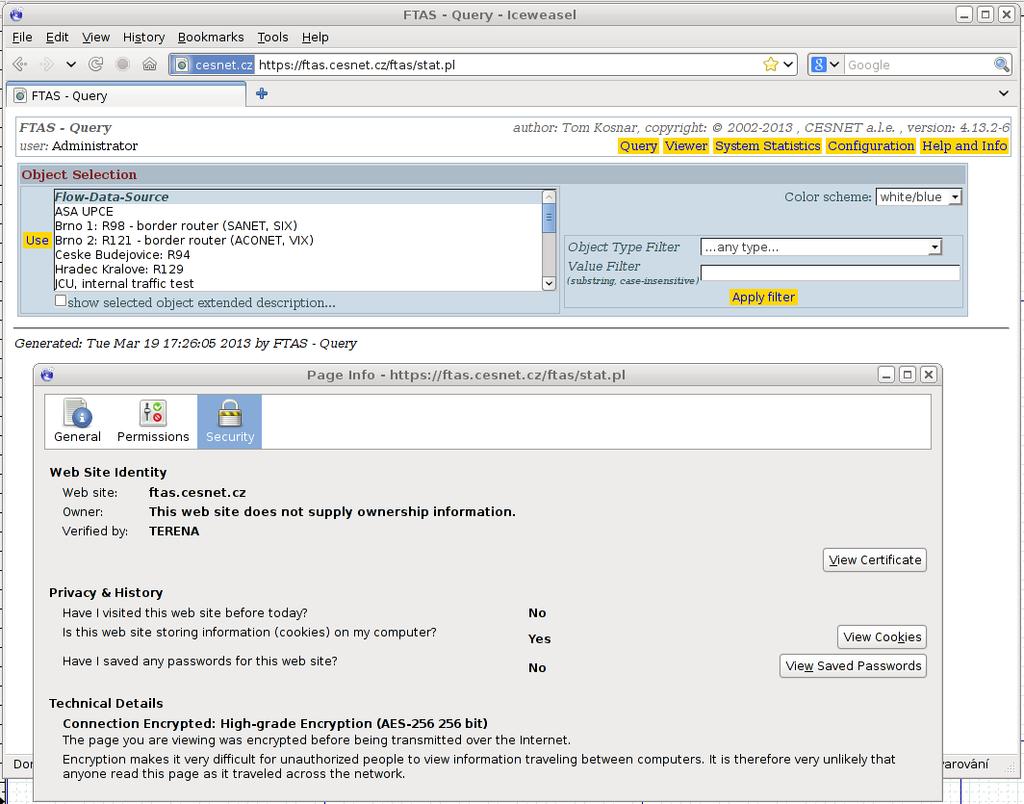Click the data source list scrollbar thumb

tap(549, 217)
